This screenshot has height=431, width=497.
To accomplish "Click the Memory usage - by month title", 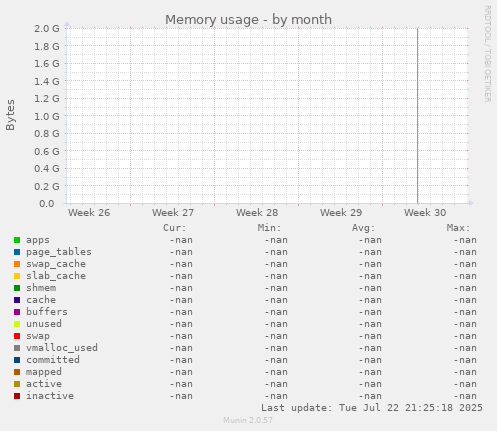I will pyautogui.click(x=248, y=20).
